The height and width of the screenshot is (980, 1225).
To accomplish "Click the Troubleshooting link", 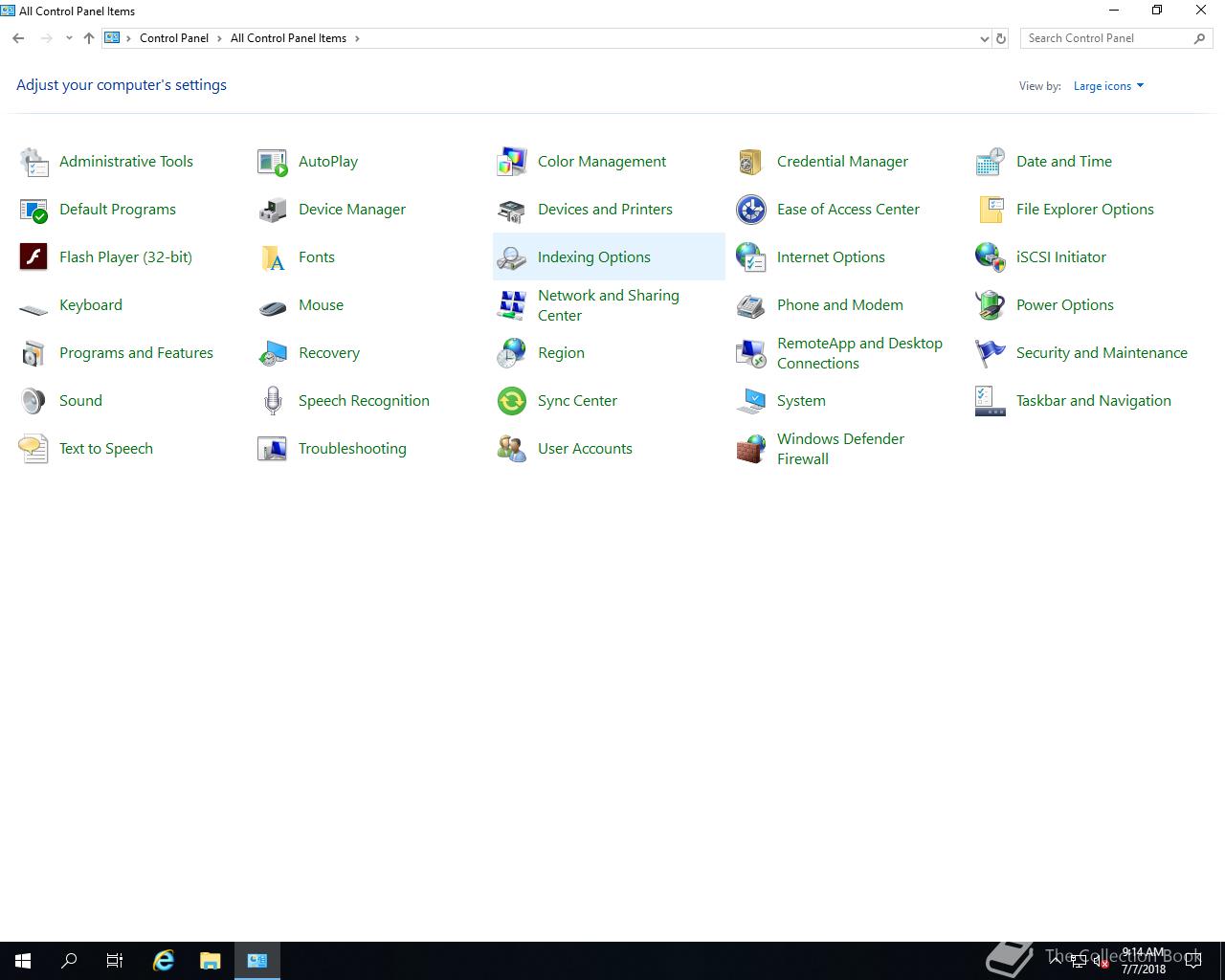I will click(352, 449).
